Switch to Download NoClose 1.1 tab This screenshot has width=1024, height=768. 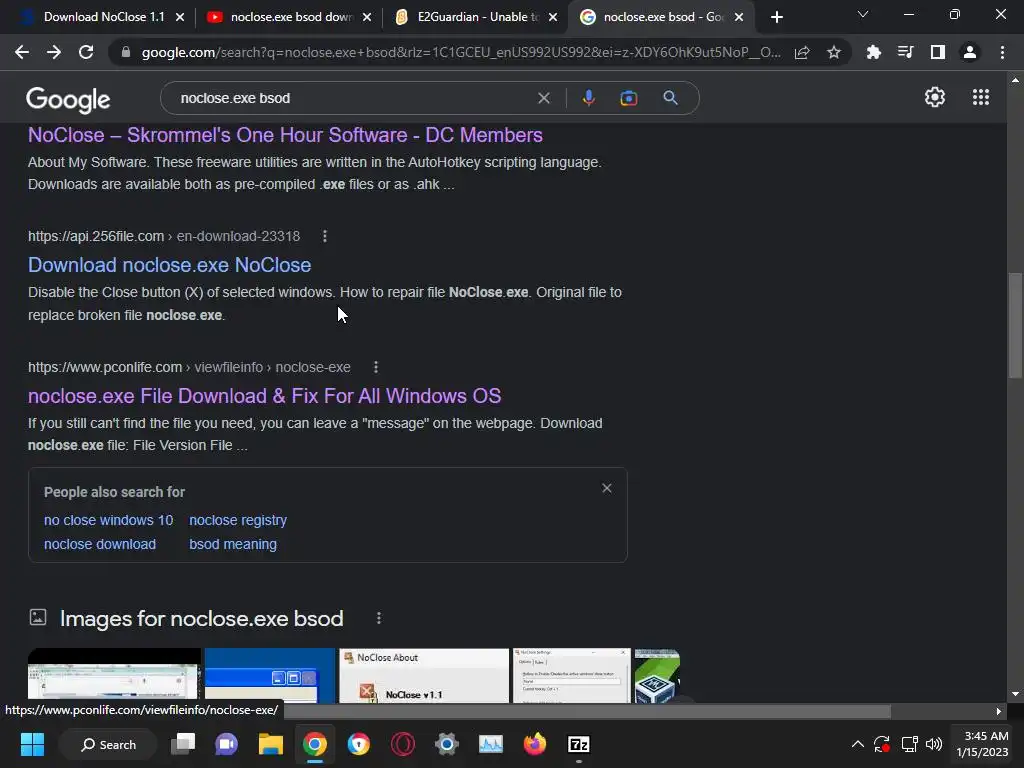coord(95,17)
